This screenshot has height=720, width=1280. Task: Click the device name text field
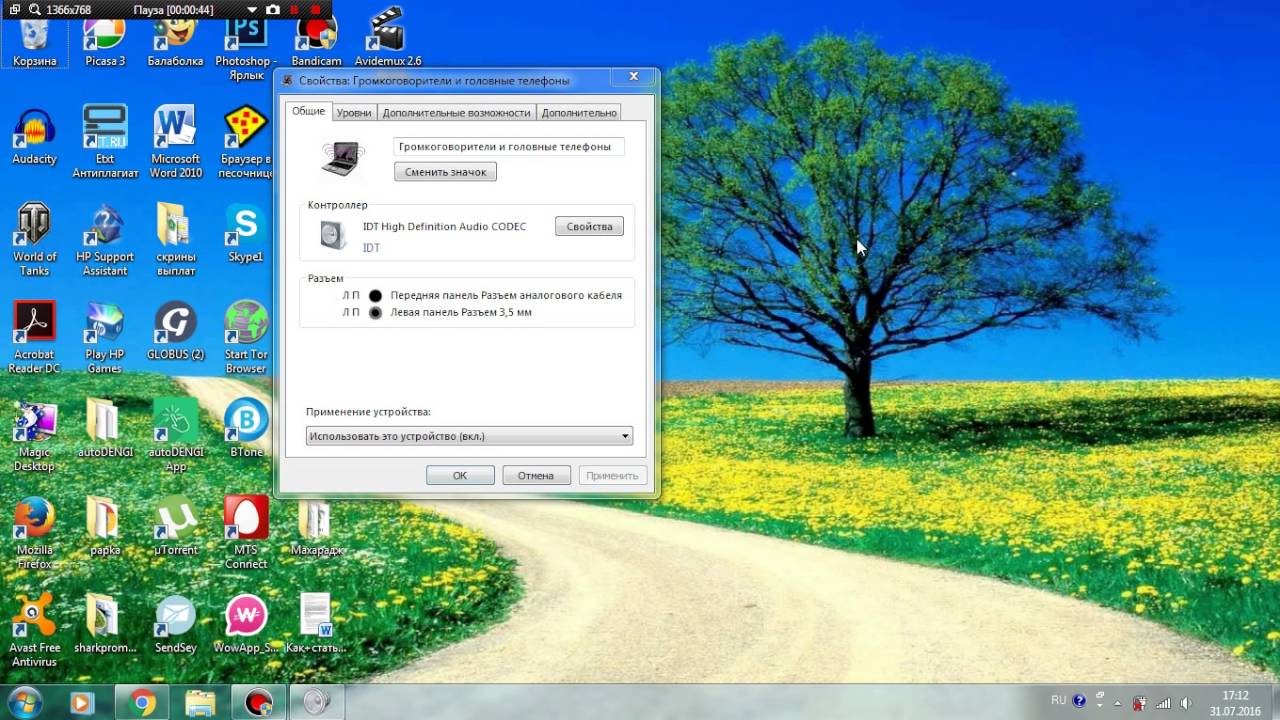click(508, 147)
